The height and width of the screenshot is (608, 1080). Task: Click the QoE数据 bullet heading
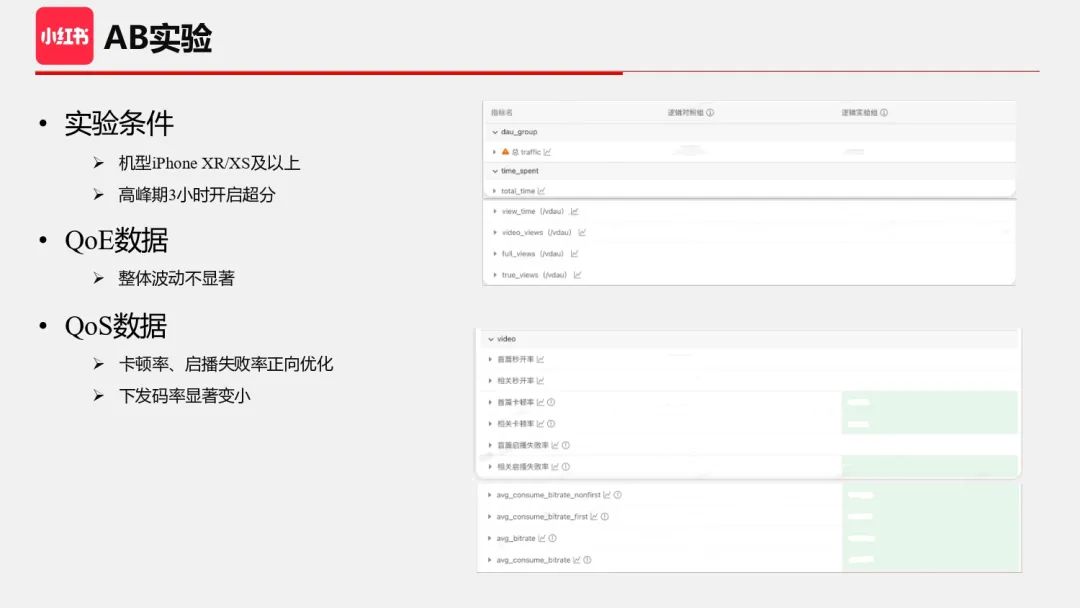click(x=116, y=241)
